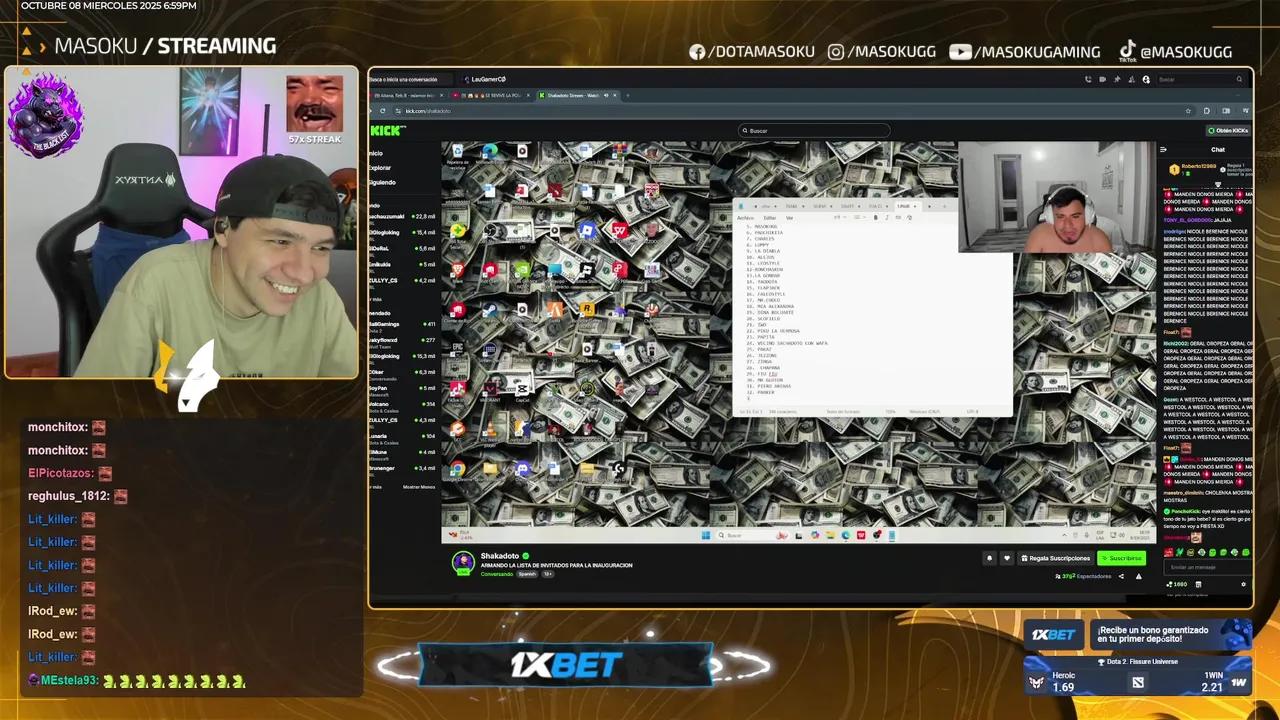This screenshot has height=720, width=1280.
Task: Click the Obtén KICKs button
Action: [1228, 130]
